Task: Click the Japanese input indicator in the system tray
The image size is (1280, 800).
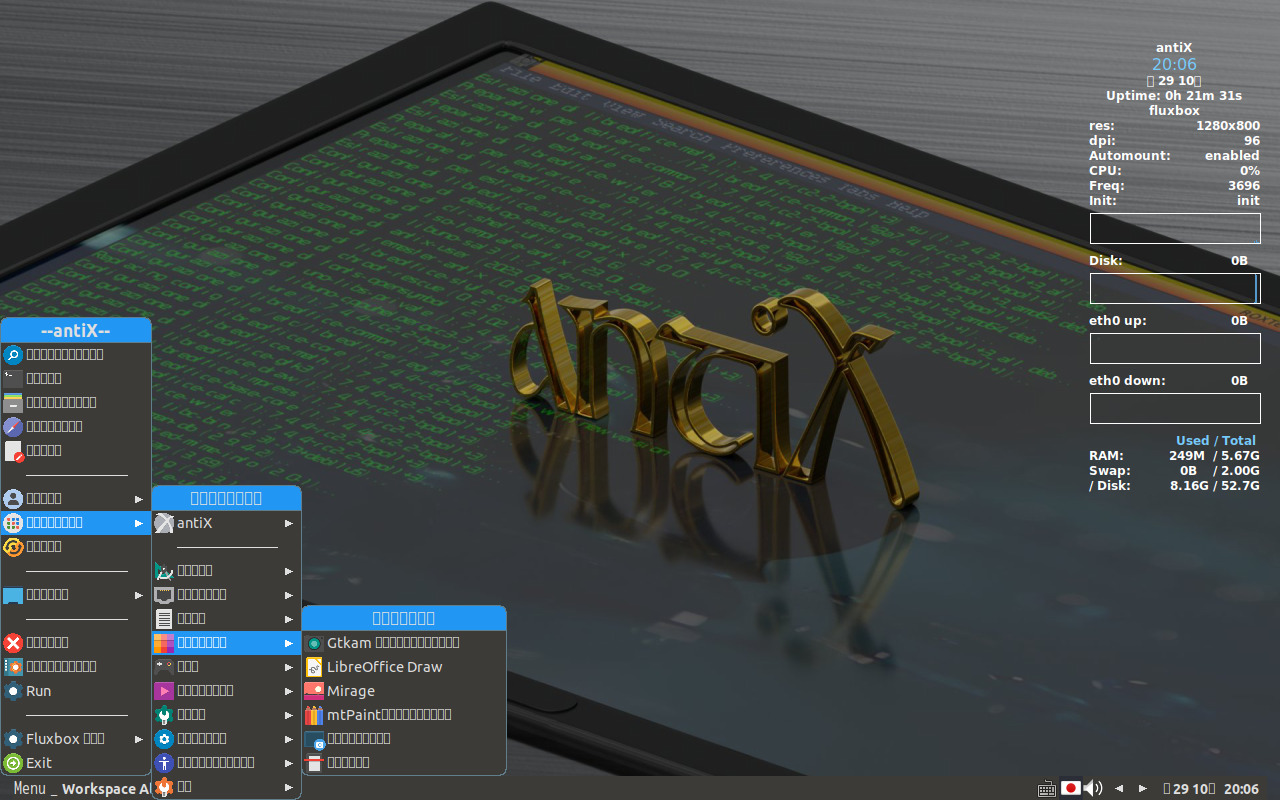Action: point(1071,787)
